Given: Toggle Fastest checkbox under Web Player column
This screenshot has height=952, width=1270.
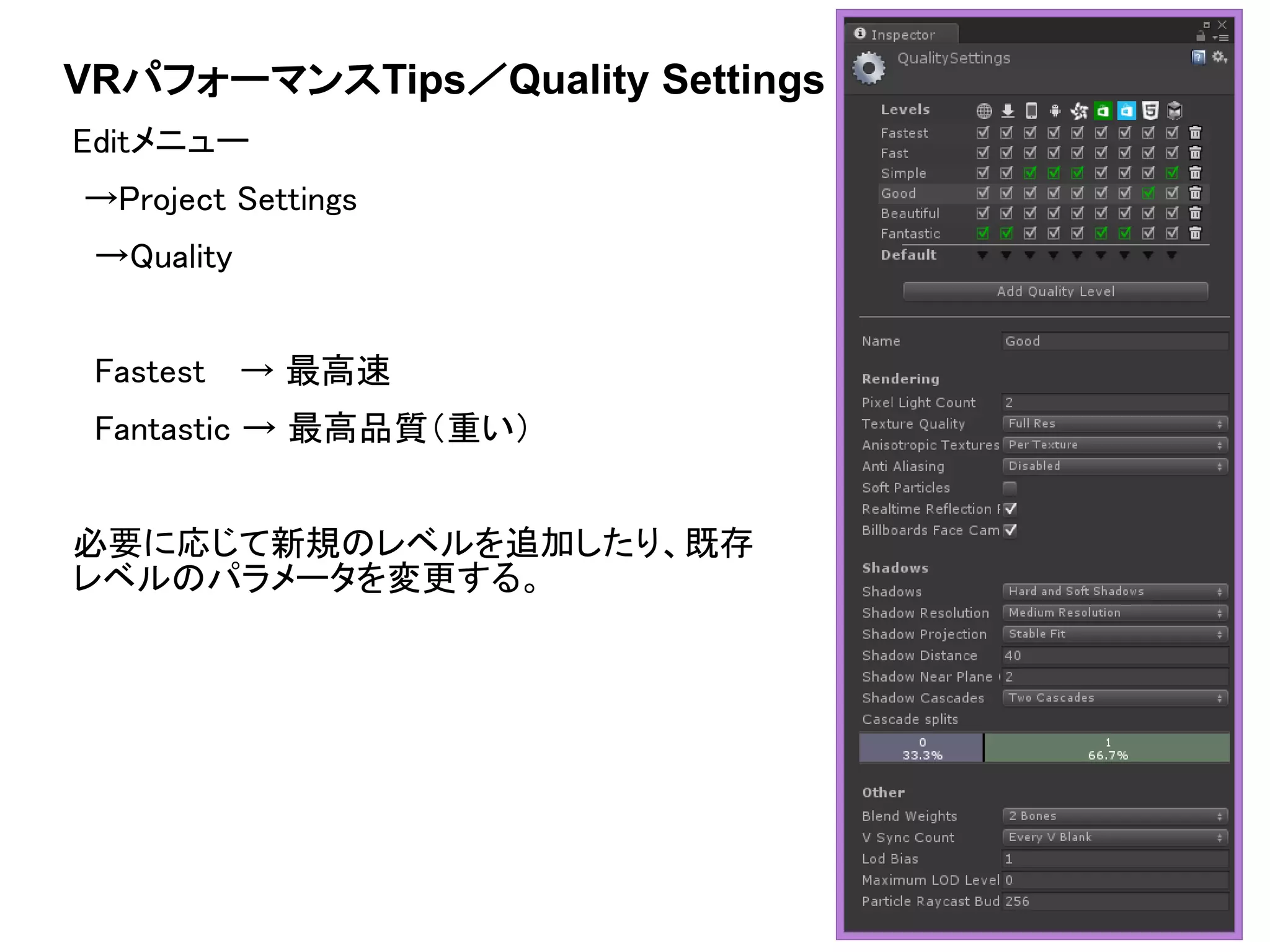Looking at the screenshot, I should click(x=983, y=133).
